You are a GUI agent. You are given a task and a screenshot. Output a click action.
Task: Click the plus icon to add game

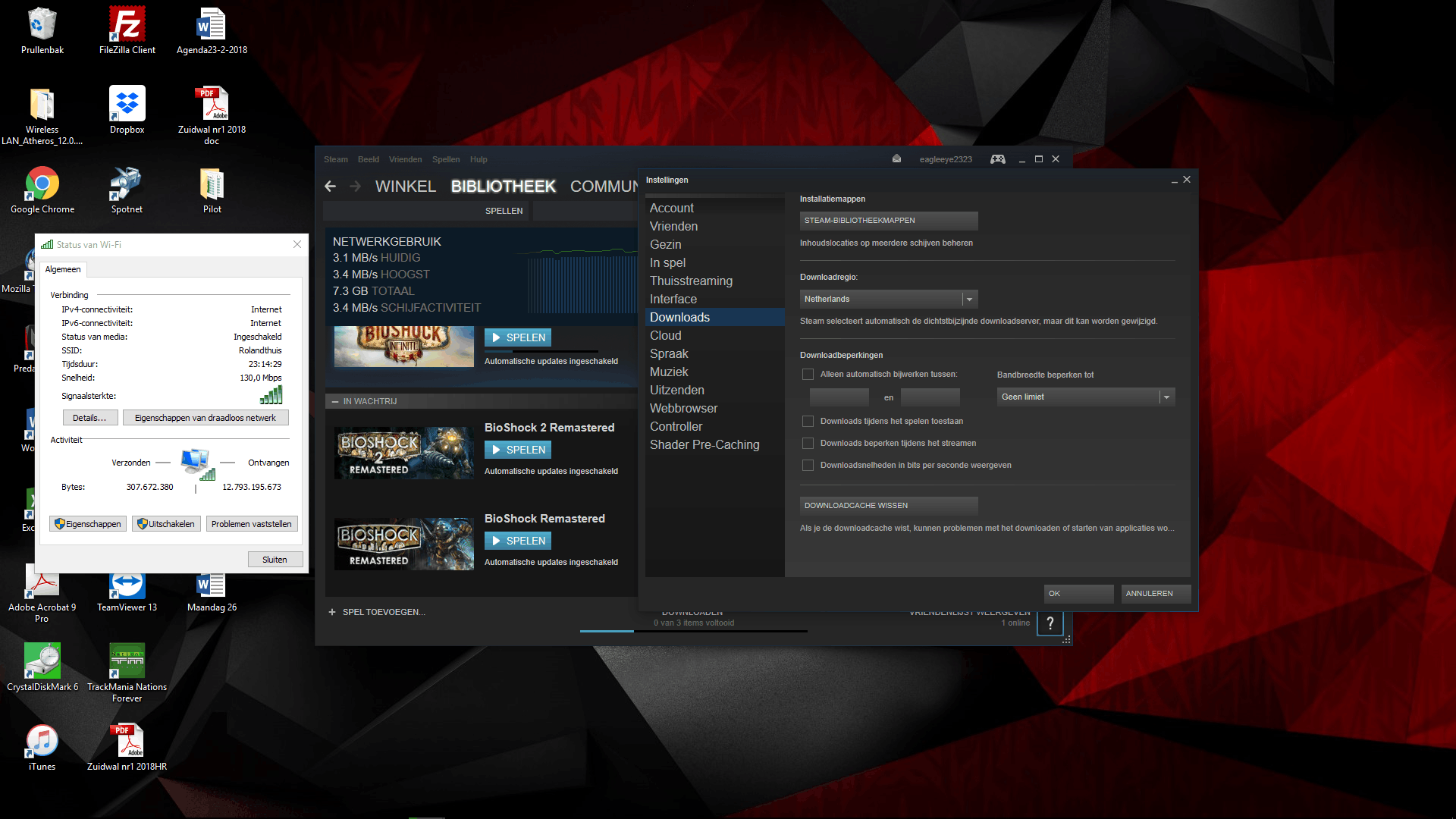[332, 612]
